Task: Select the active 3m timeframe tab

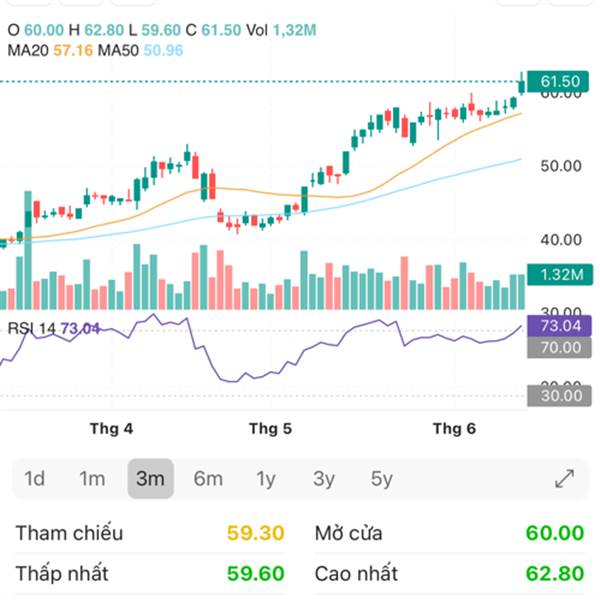Action: (150, 479)
